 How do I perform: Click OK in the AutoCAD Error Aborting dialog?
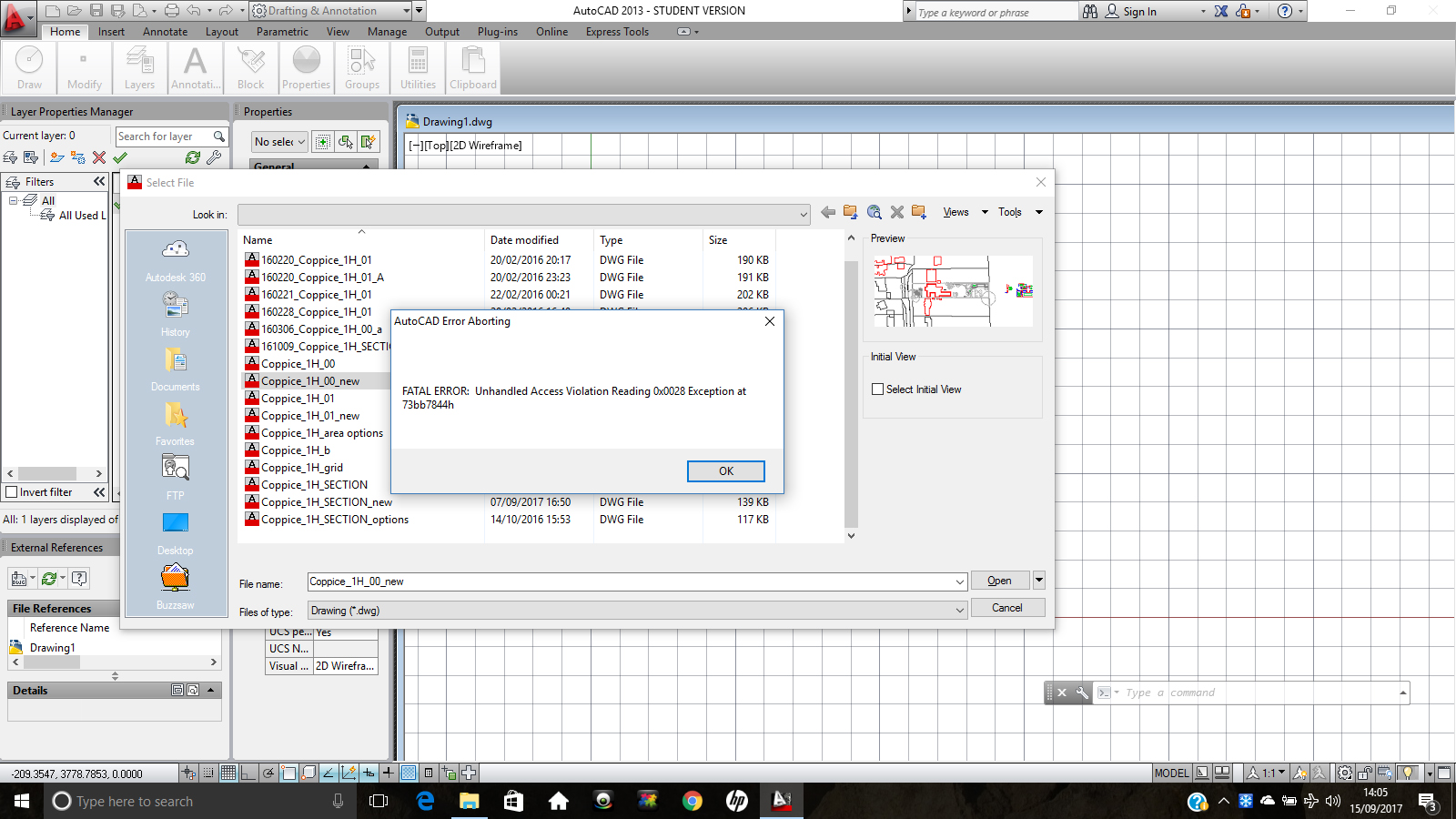click(725, 470)
